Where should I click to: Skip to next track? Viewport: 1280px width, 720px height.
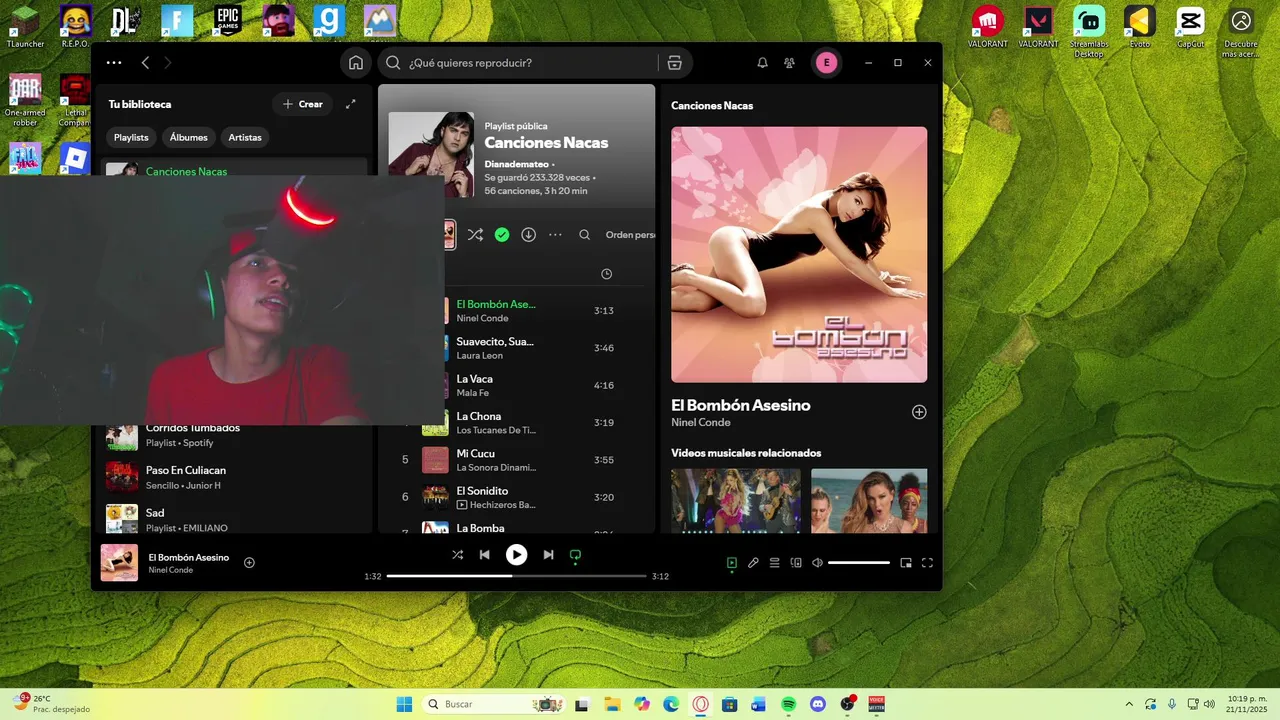tap(548, 554)
